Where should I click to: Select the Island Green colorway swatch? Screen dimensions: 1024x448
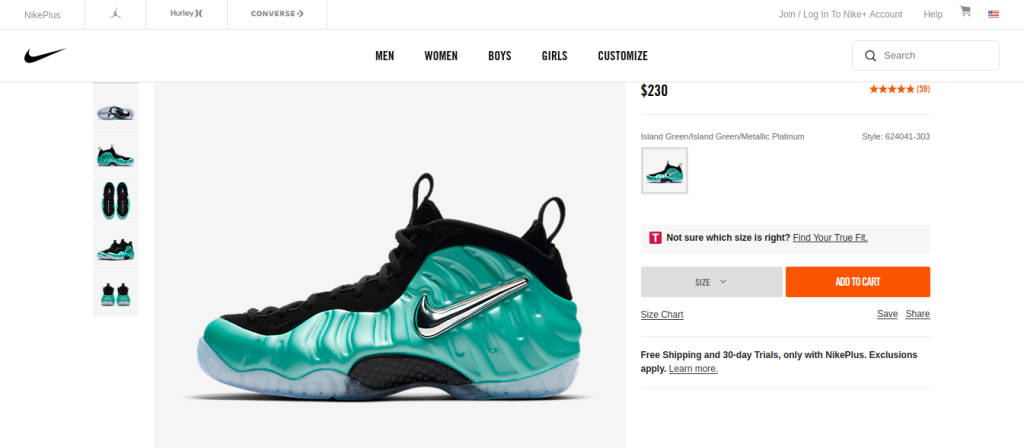pyautogui.click(x=664, y=170)
